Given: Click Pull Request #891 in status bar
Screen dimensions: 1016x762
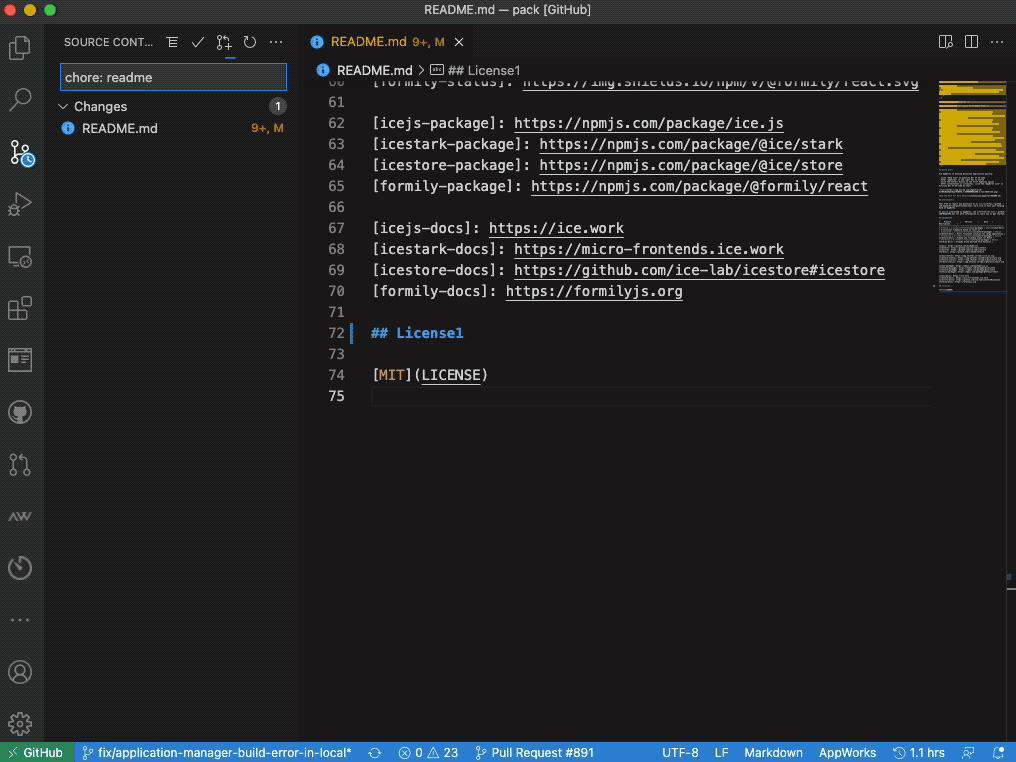Looking at the screenshot, I should [x=535, y=752].
